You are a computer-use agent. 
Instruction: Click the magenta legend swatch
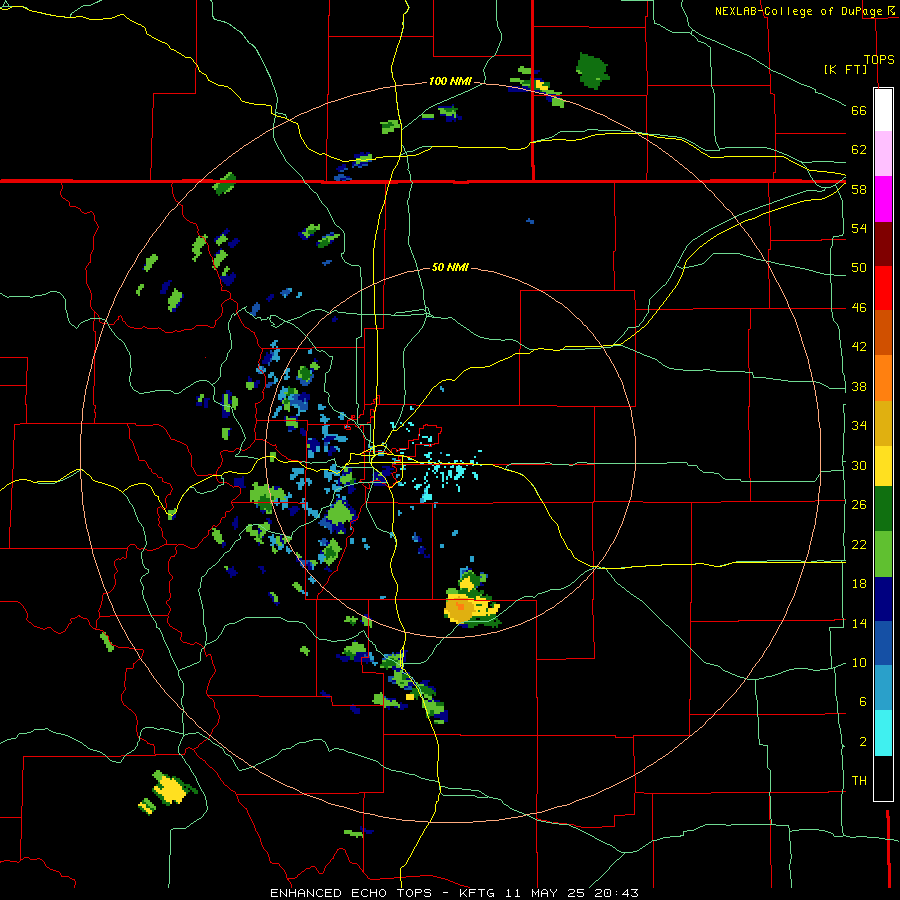pos(883,199)
